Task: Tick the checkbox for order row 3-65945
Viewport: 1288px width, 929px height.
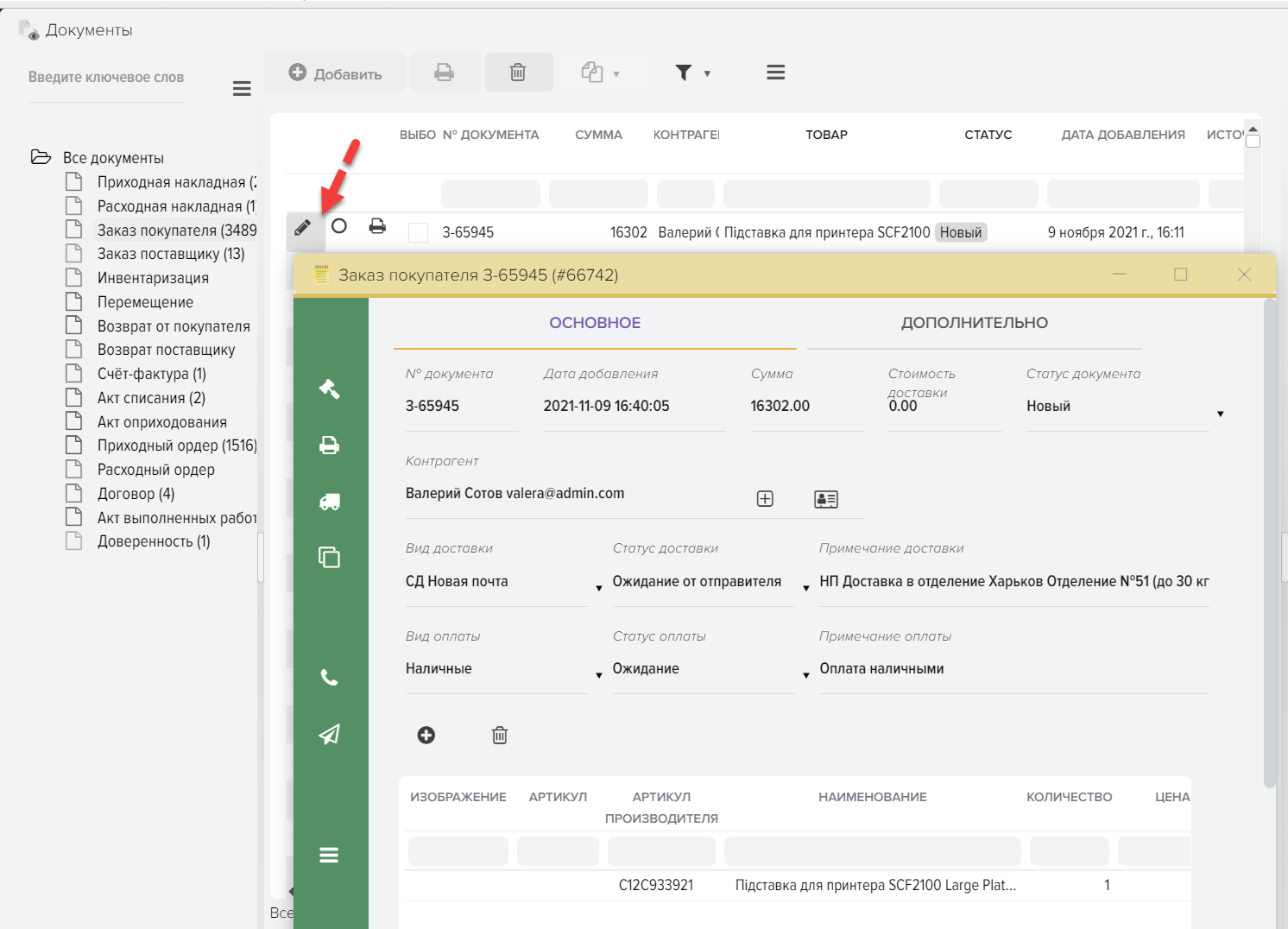Action: point(418,232)
